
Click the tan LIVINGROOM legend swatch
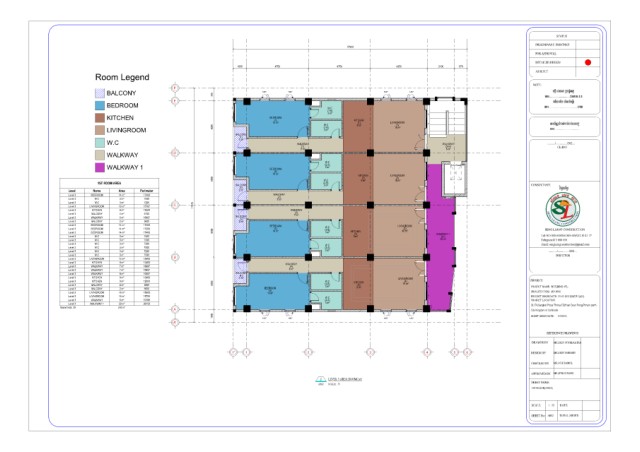(100, 130)
